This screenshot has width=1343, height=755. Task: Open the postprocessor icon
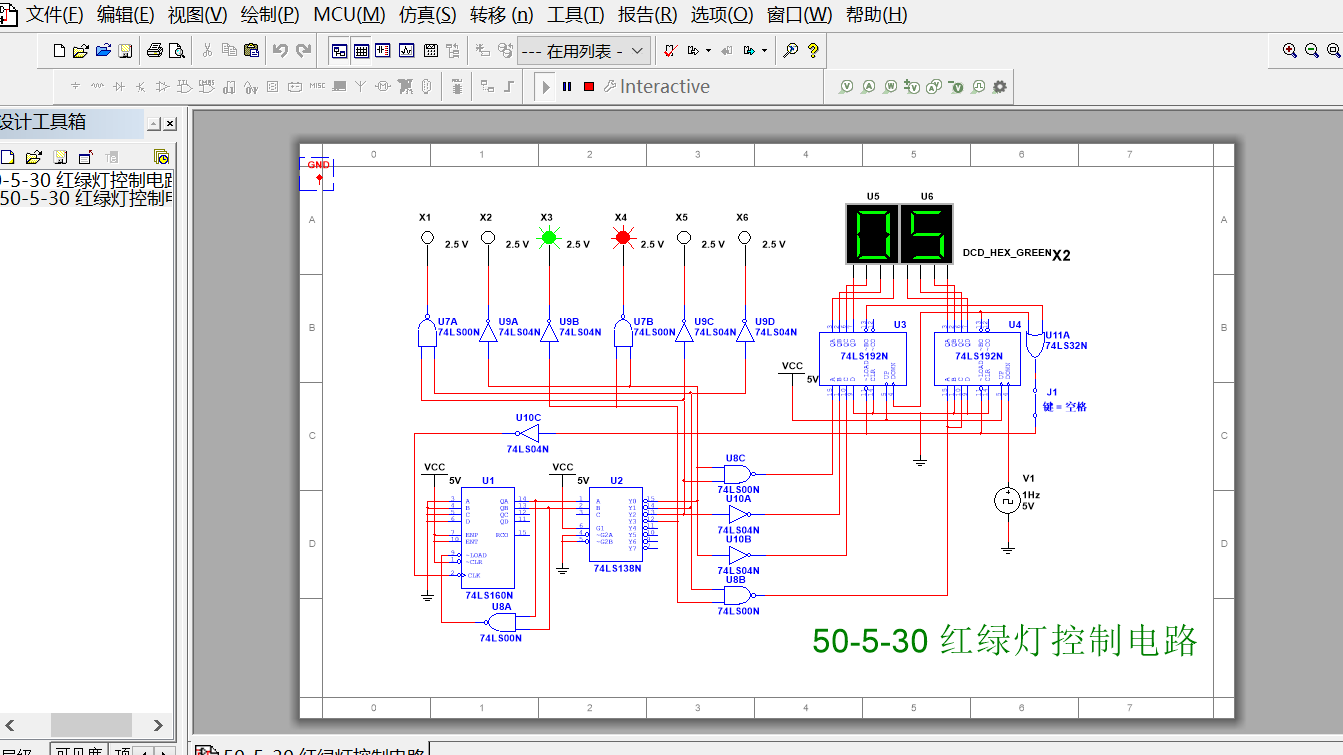tap(431, 50)
